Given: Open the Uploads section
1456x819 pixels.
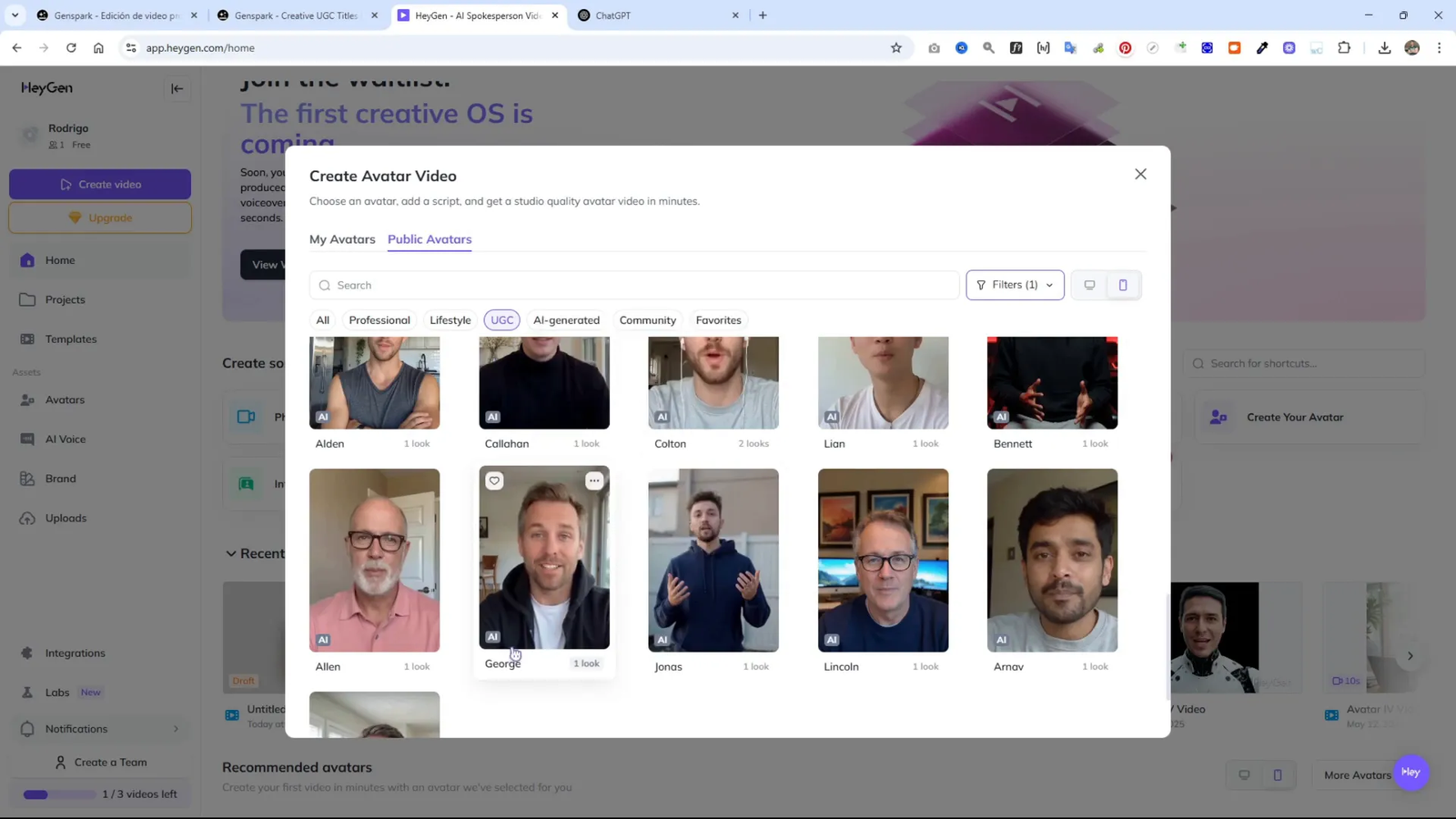Looking at the screenshot, I should point(66,517).
